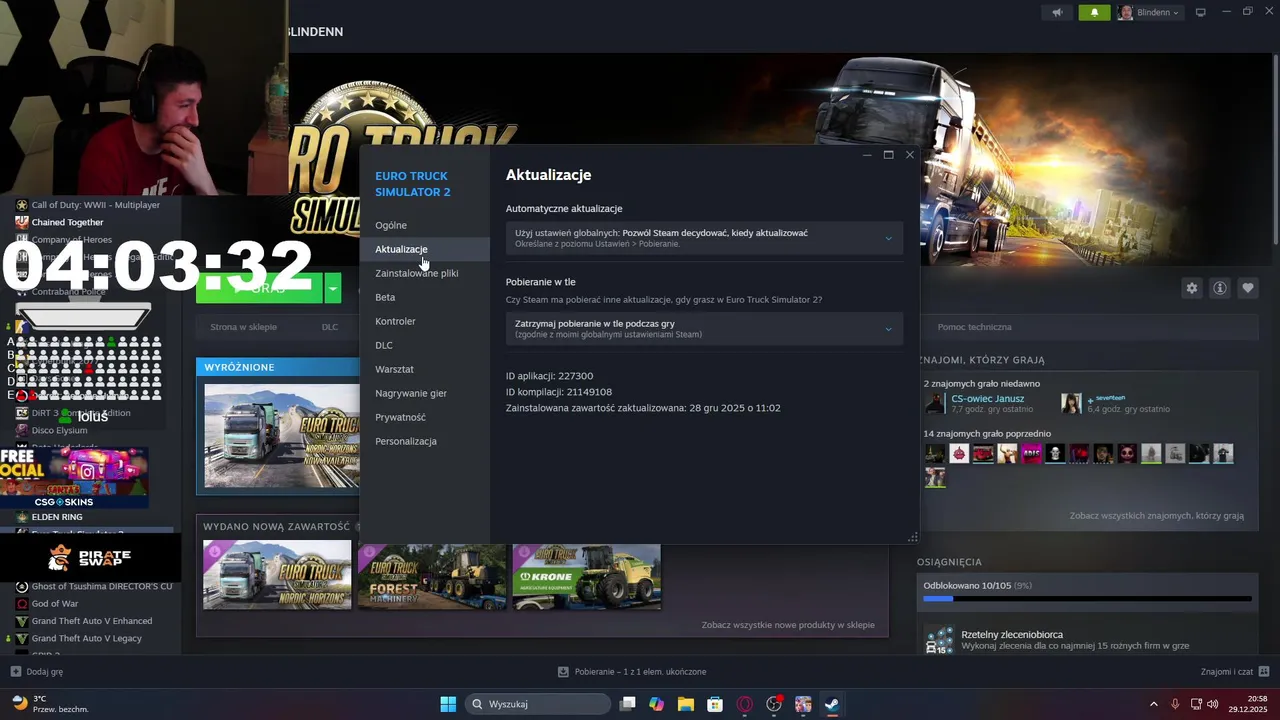Click Zobacz wszystkie nowe produkty w sklepie

coord(788,625)
